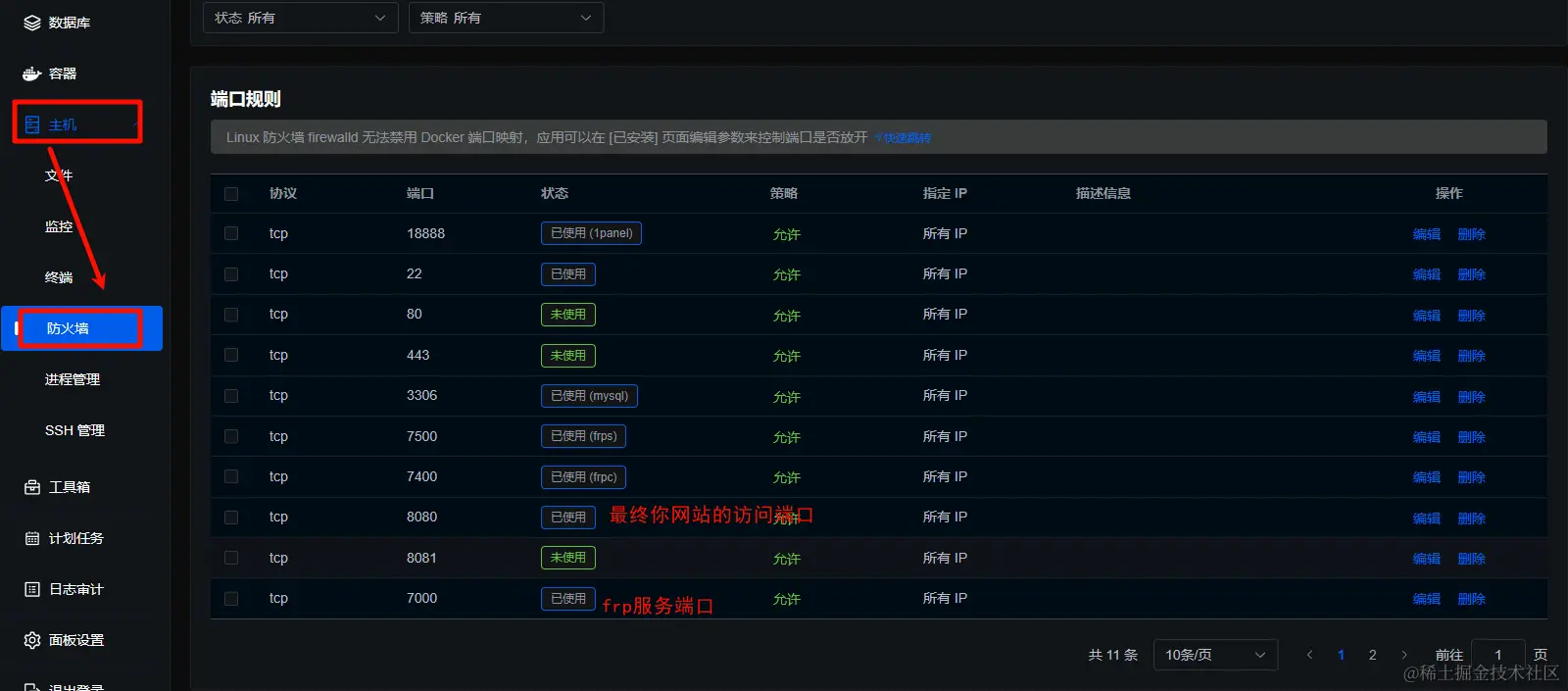Click 删除 for port 18888
The width and height of the screenshot is (1568, 691).
point(1472,234)
